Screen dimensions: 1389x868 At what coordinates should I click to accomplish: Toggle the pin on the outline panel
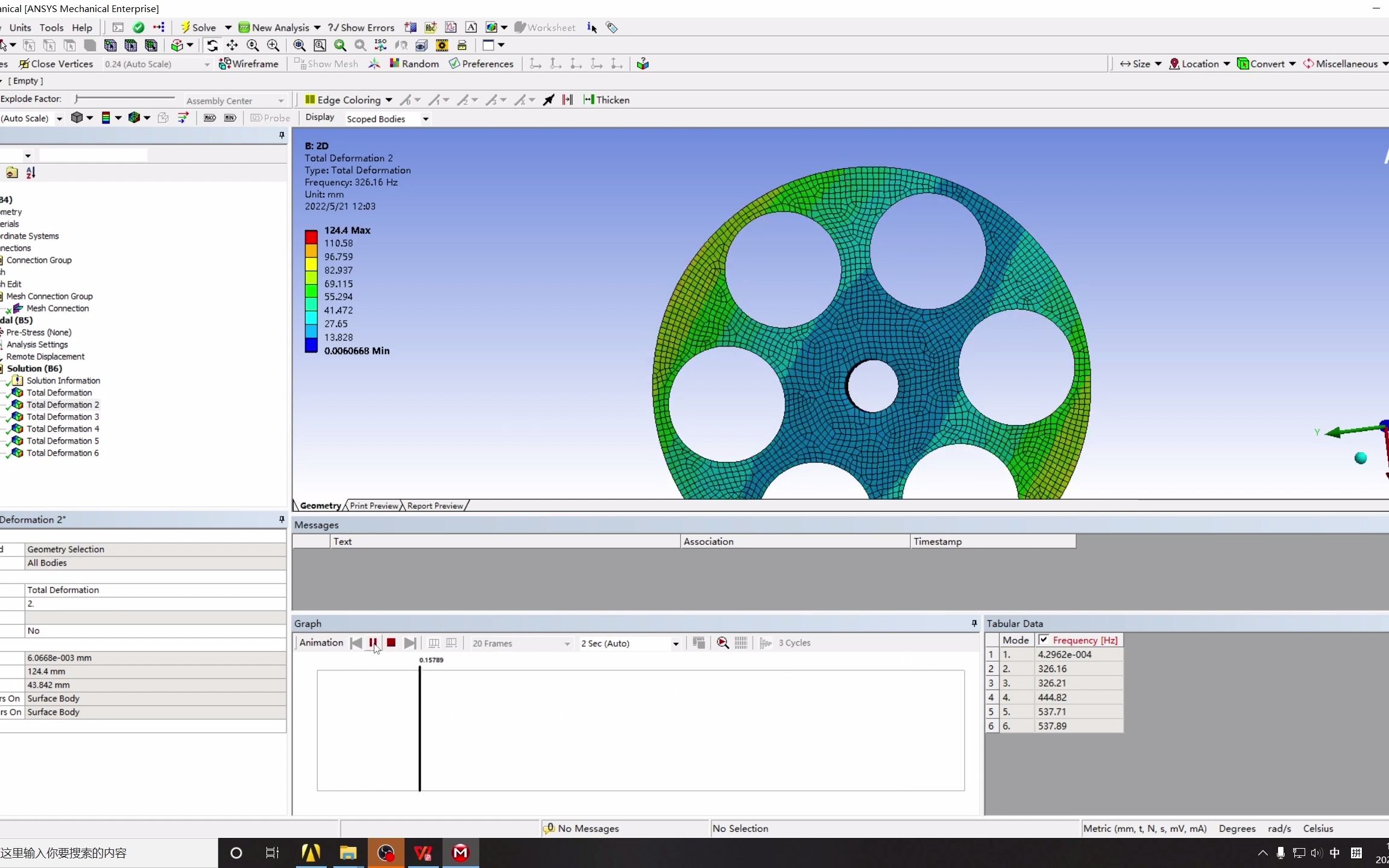[x=282, y=136]
